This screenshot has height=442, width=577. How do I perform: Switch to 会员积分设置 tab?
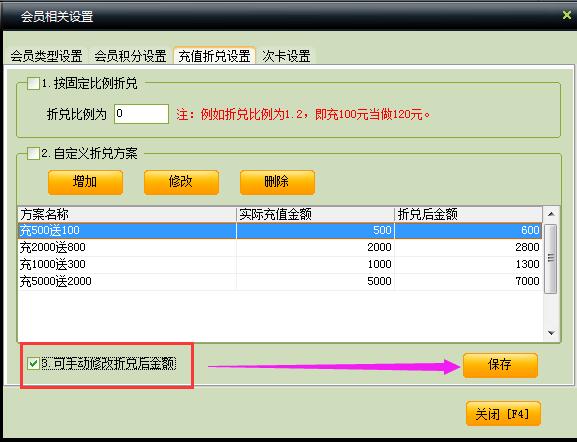(x=130, y=56)
